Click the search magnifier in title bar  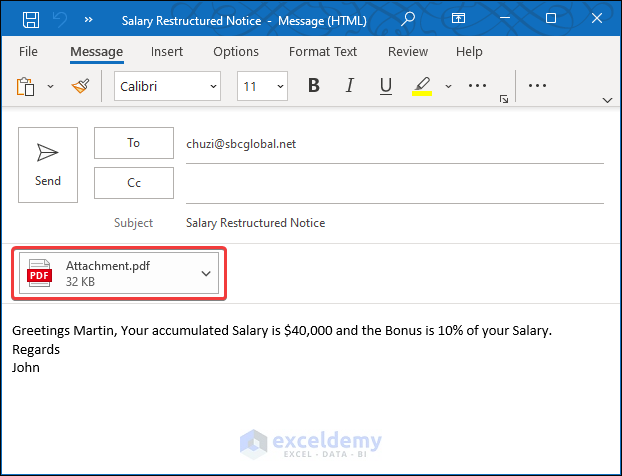pyautogui.click(x=407, y=18)
